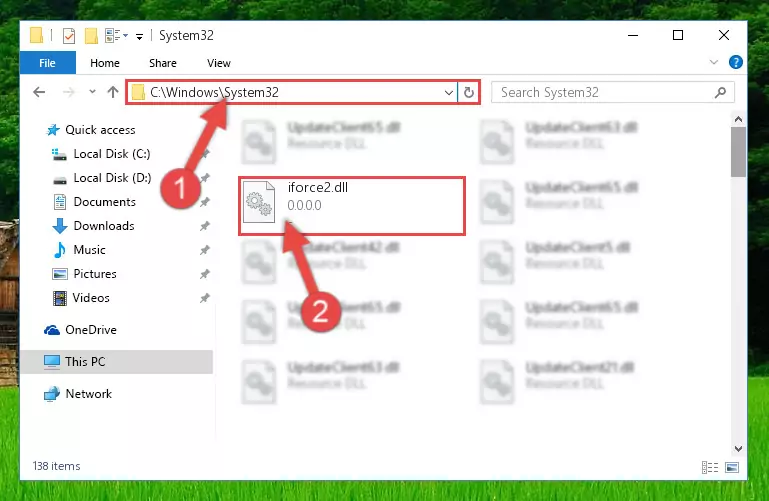Click the vertical scrollbar thumb
Image resolution: width=769 pixels, height=501 pixels.
(738, 152)
